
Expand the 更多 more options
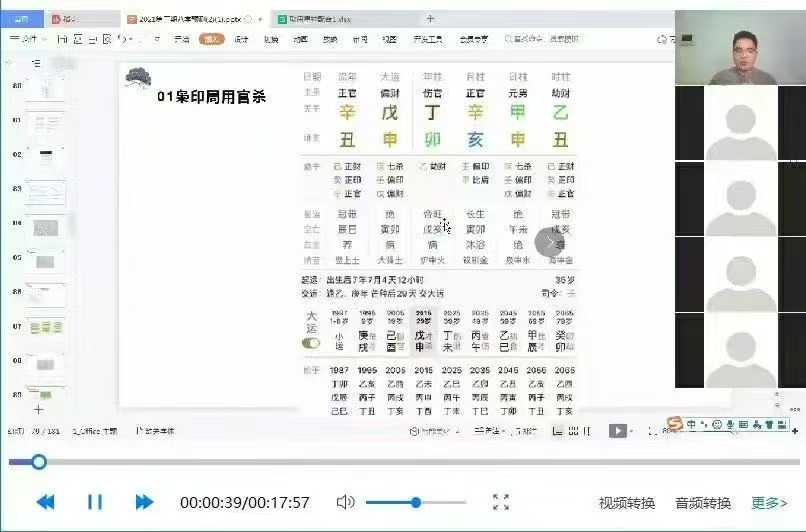pyautogui.click(x=769, y=502)
